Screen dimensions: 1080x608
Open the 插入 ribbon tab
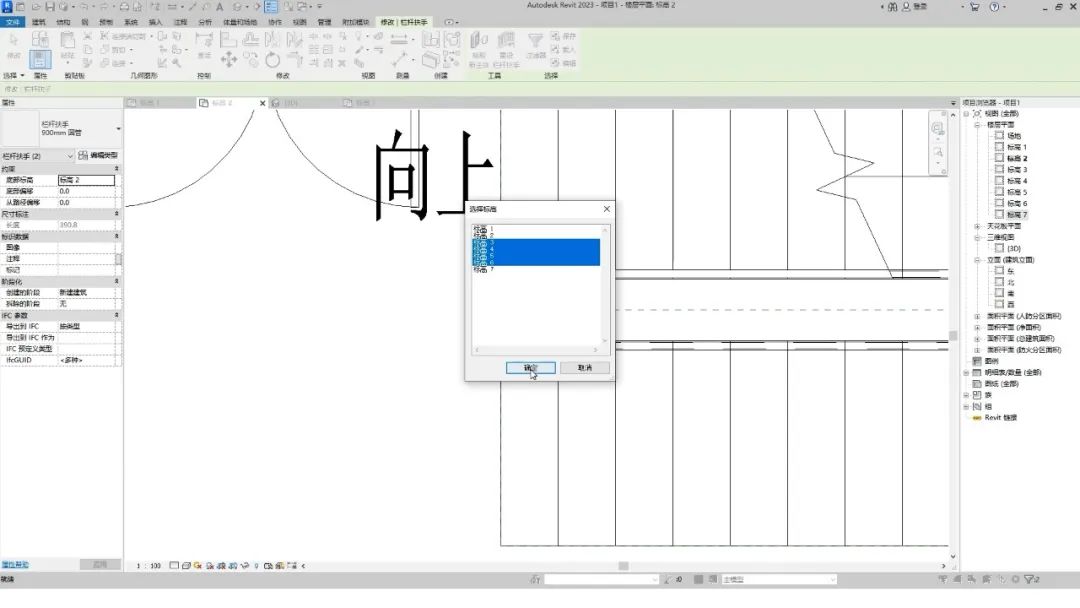pyautogui.click(x=156, y=22)
